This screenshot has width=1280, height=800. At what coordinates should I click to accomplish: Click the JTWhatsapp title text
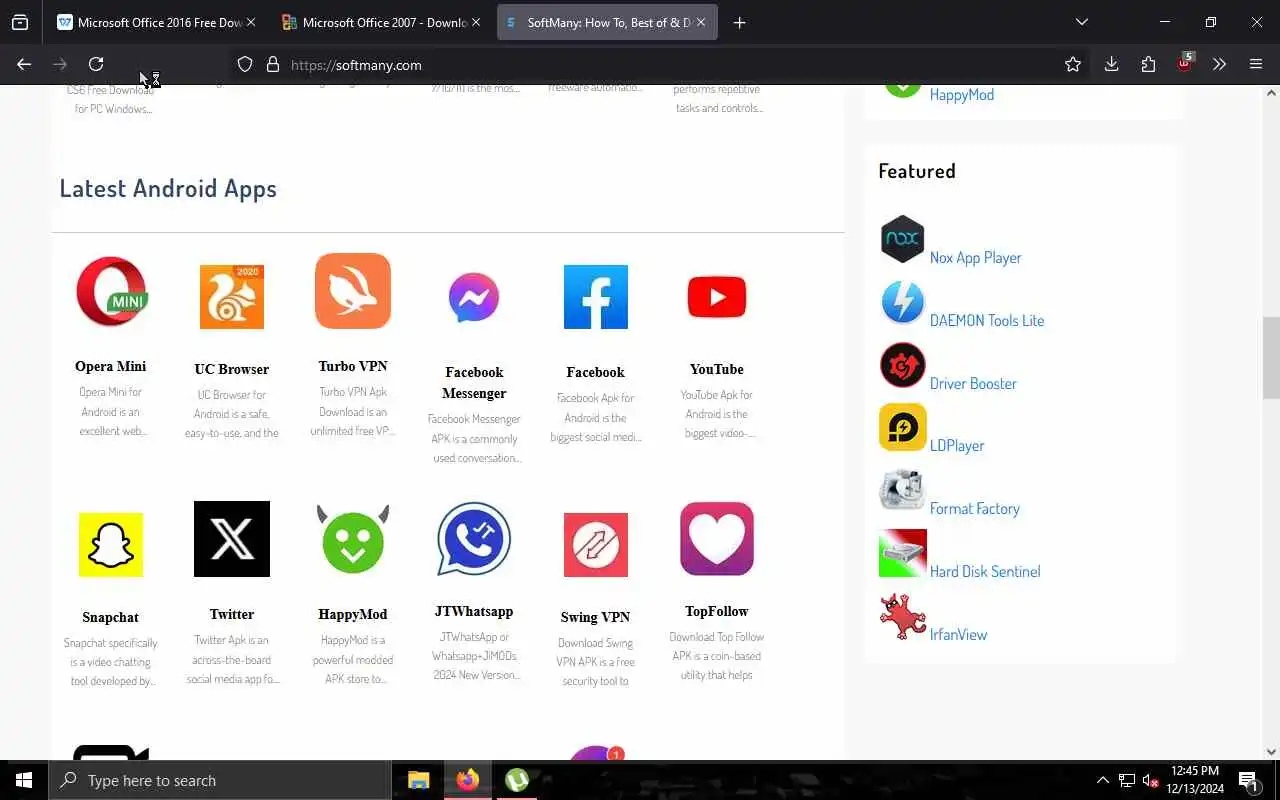click(x=474, y=611)
